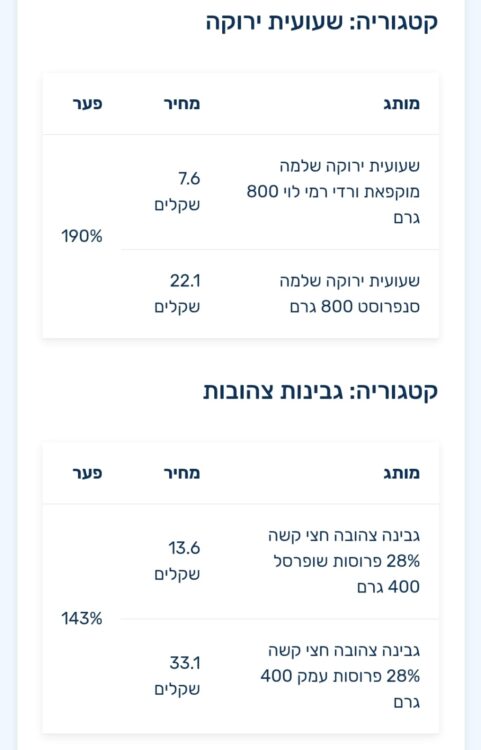Select the מחיר column header in first table
The width and height of the screenshot is (481, 750).
(182, 104)
